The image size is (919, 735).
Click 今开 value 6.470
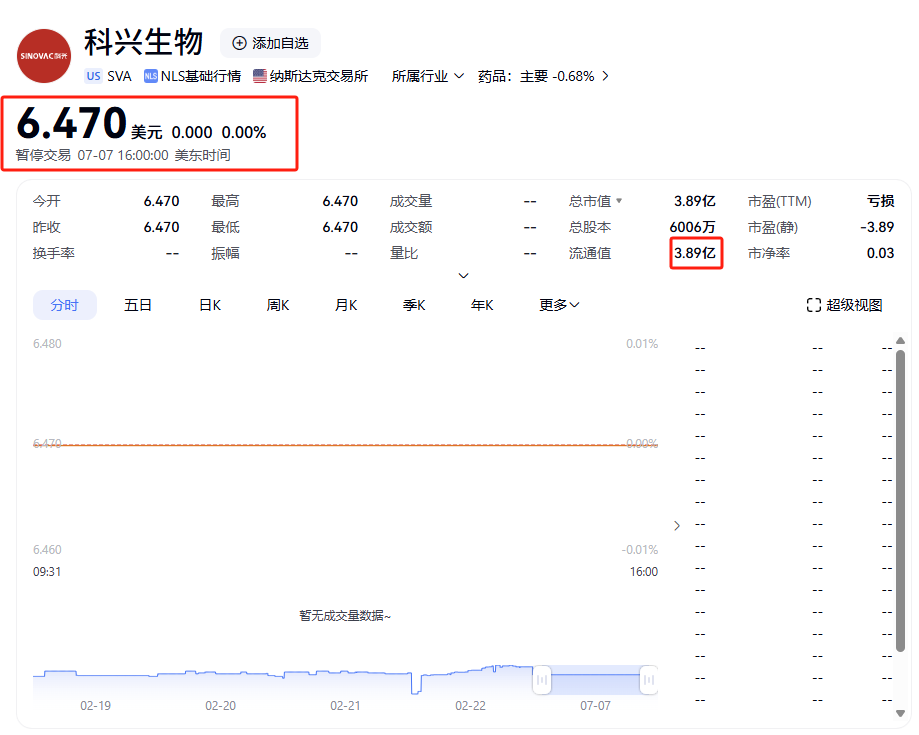click(162, 201)
